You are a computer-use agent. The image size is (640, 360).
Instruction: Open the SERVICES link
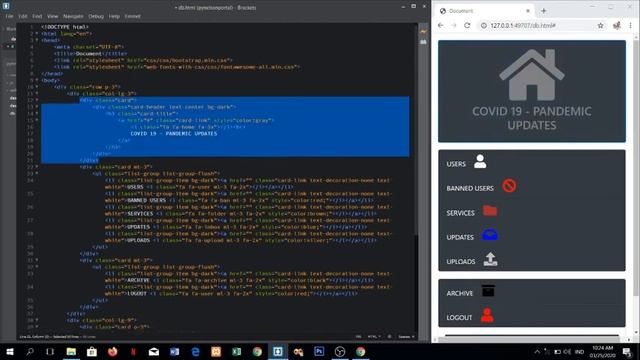click(x=460, y=213)
